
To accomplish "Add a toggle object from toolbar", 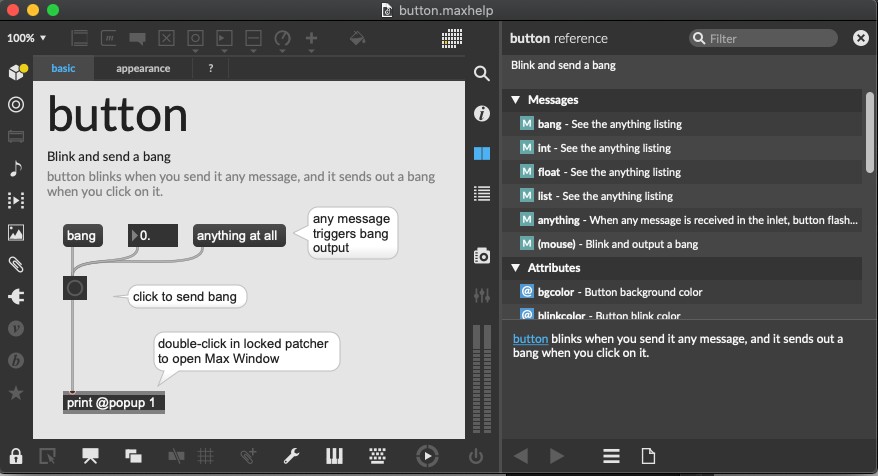I will pyautogui.click(x=166, y=38).
